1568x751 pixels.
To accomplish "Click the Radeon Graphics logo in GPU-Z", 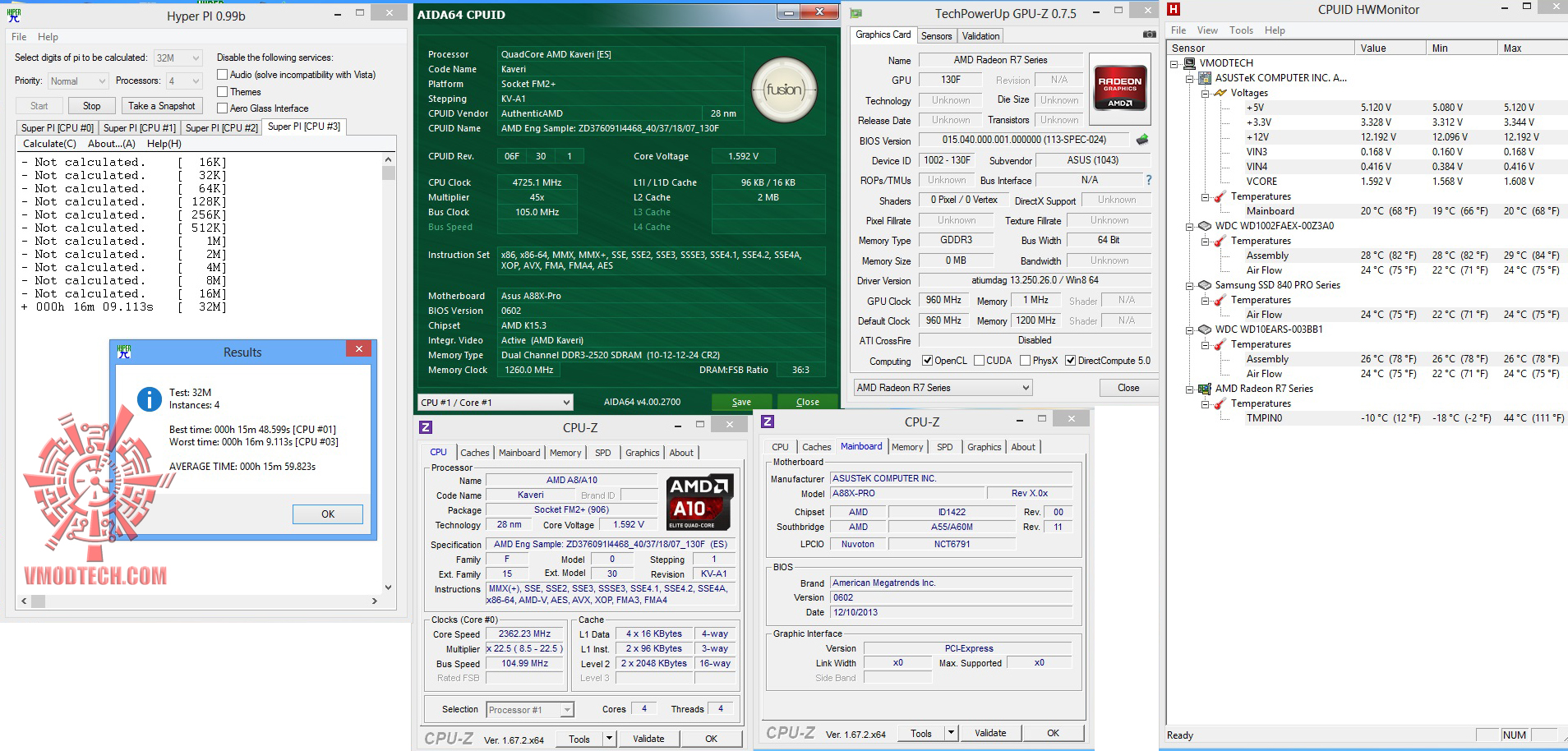I will click(x=1119, y=88).
